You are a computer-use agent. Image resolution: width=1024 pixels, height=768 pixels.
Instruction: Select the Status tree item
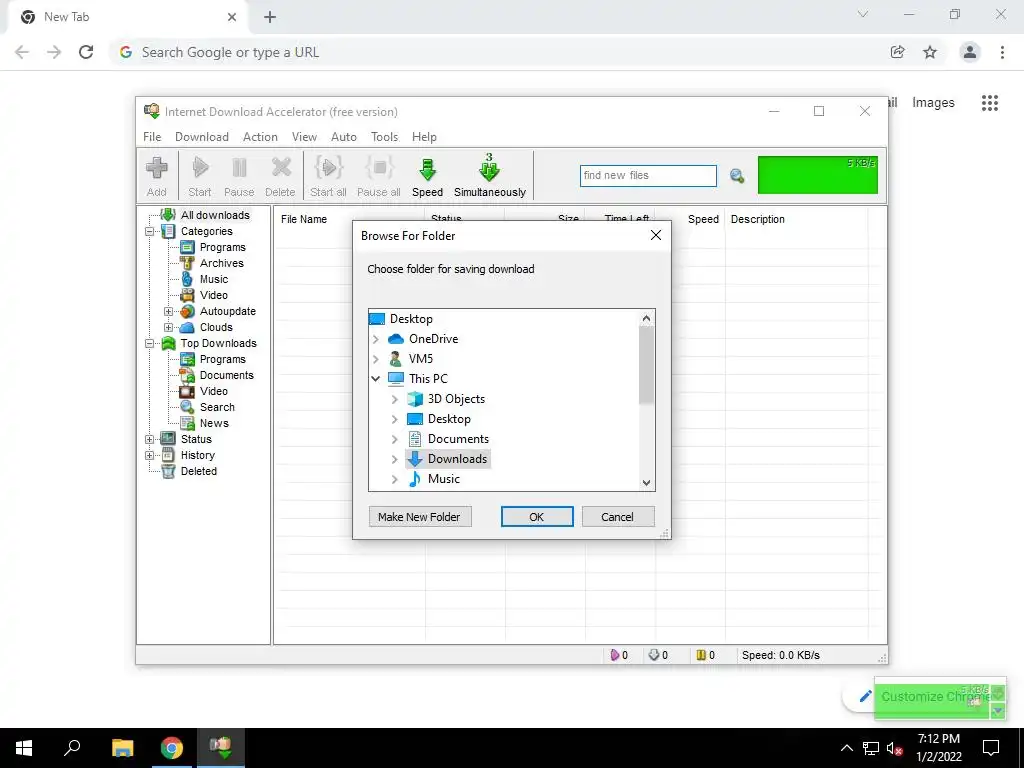click(x=196, y=439)
